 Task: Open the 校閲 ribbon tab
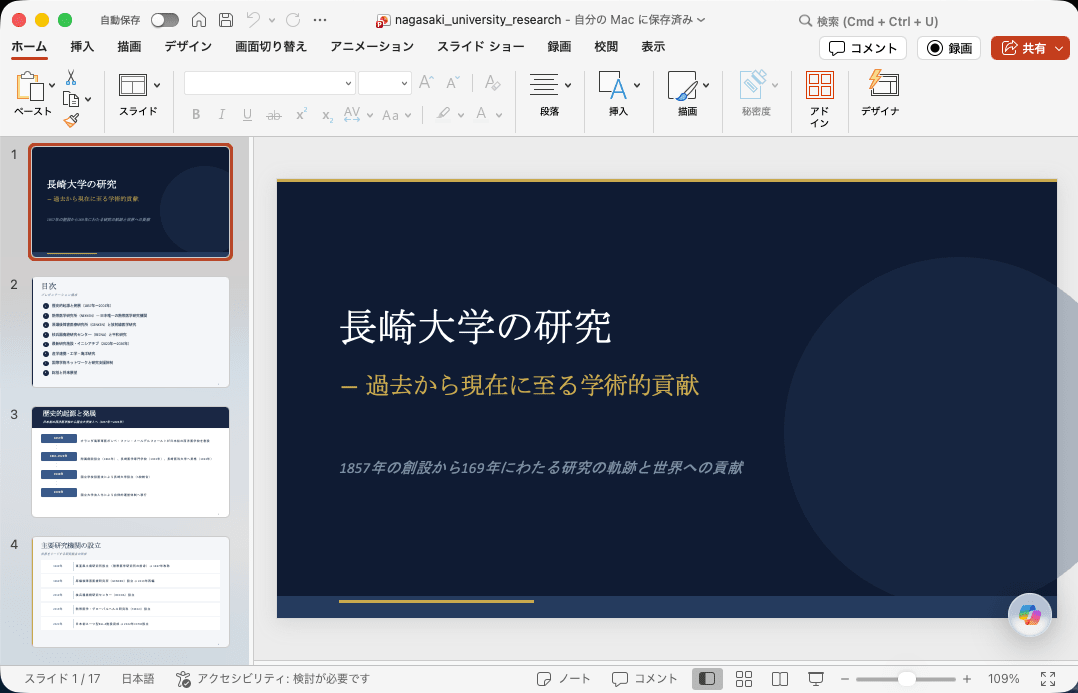click(606, 47)
